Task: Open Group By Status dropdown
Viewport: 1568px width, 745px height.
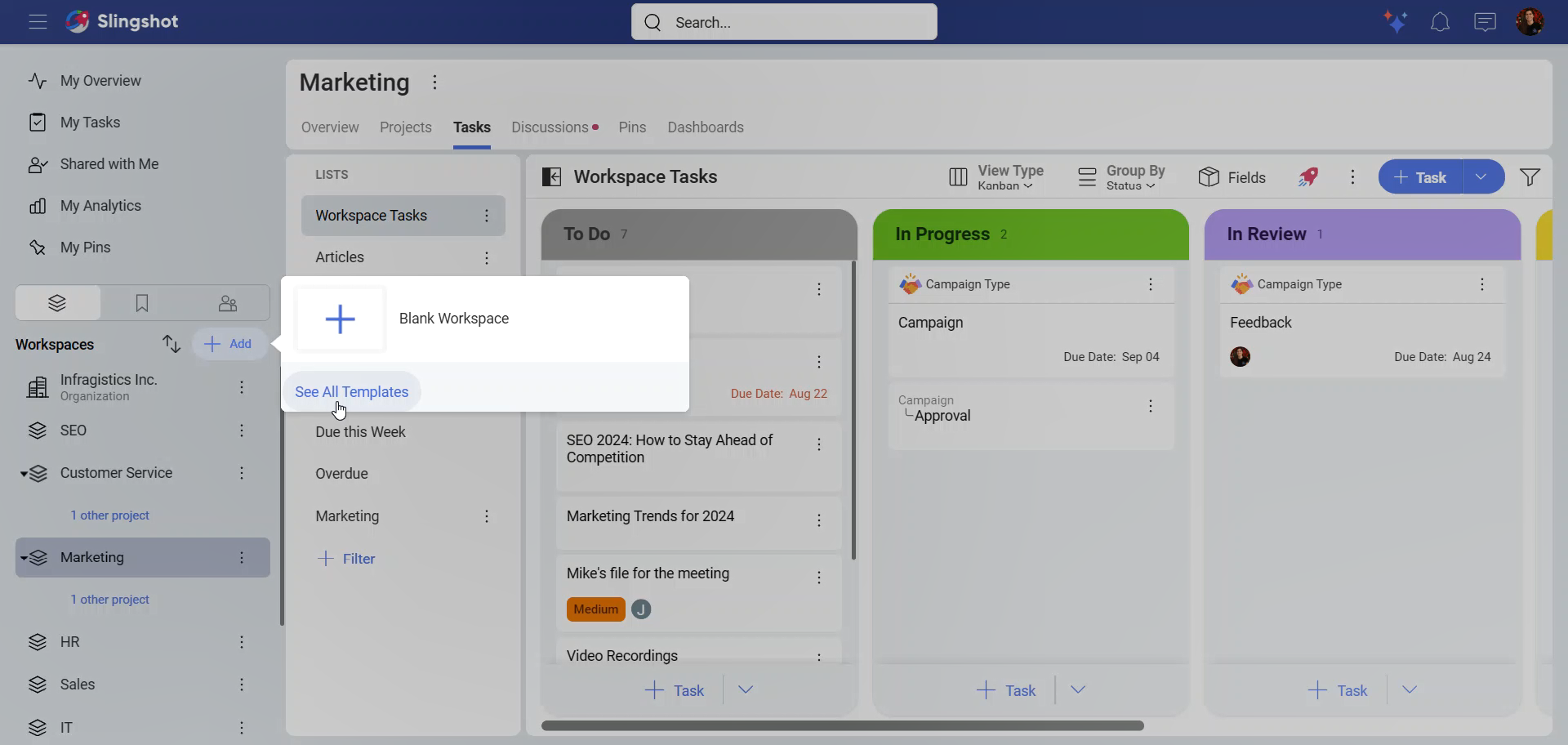Action: coord(1121,177)
